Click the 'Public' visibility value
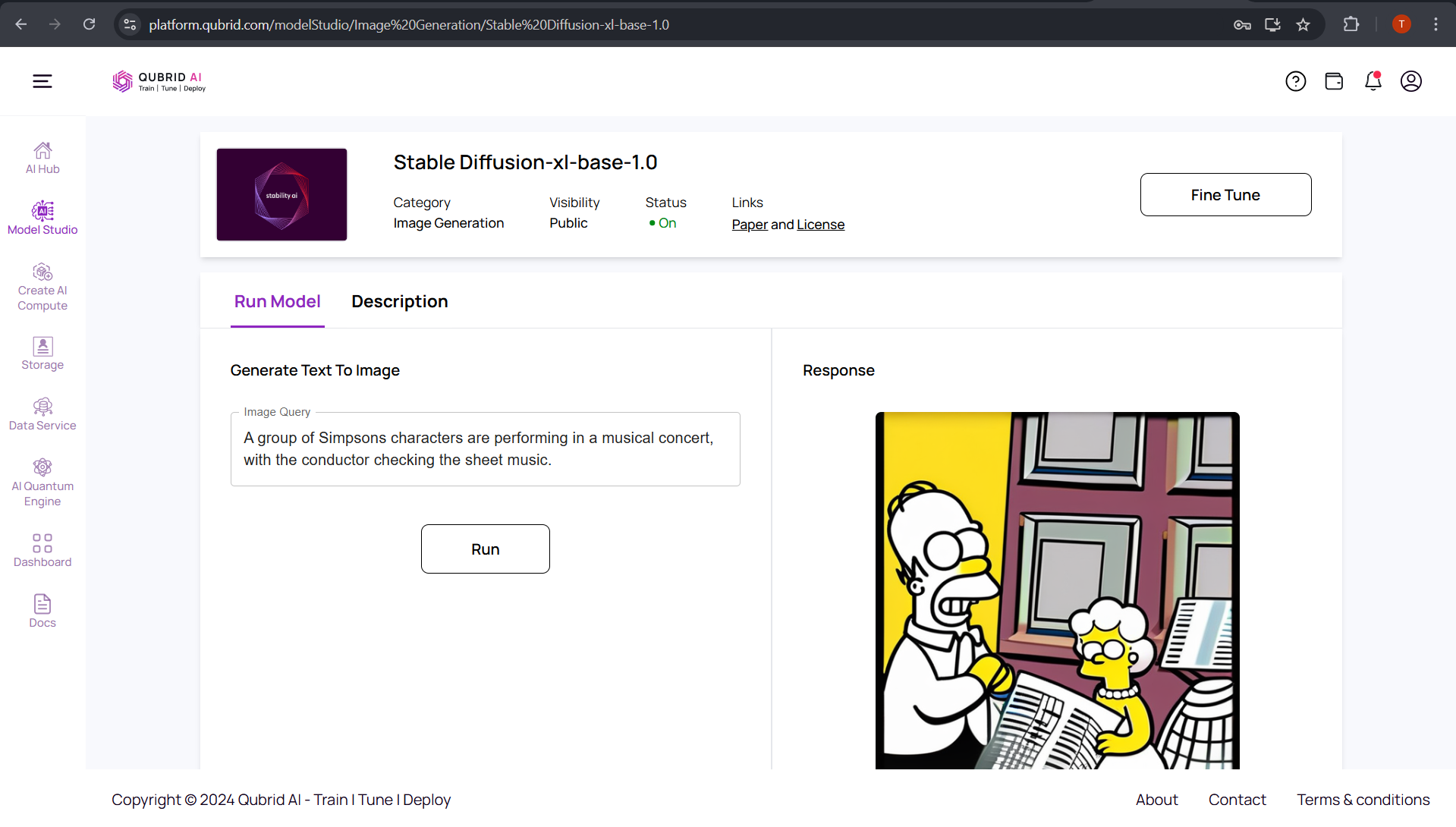Image resolution: width=1456 pixels, height=827 pixels. click(568, 223)
